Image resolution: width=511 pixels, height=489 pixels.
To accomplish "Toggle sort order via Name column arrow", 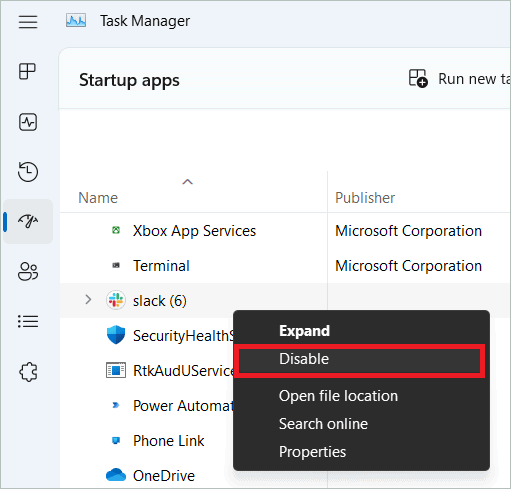I will click(x=187, y=182).
